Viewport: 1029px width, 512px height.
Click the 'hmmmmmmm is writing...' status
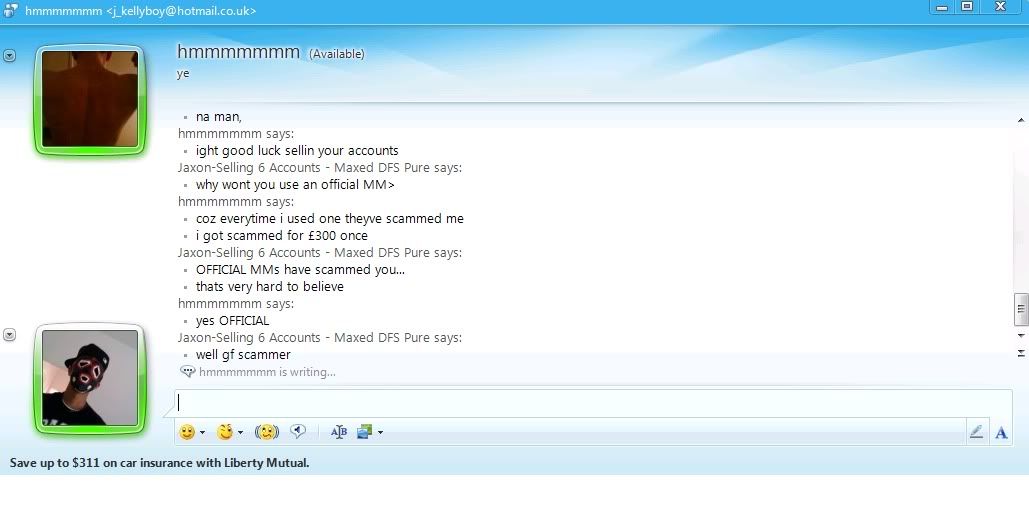(267, 372)
